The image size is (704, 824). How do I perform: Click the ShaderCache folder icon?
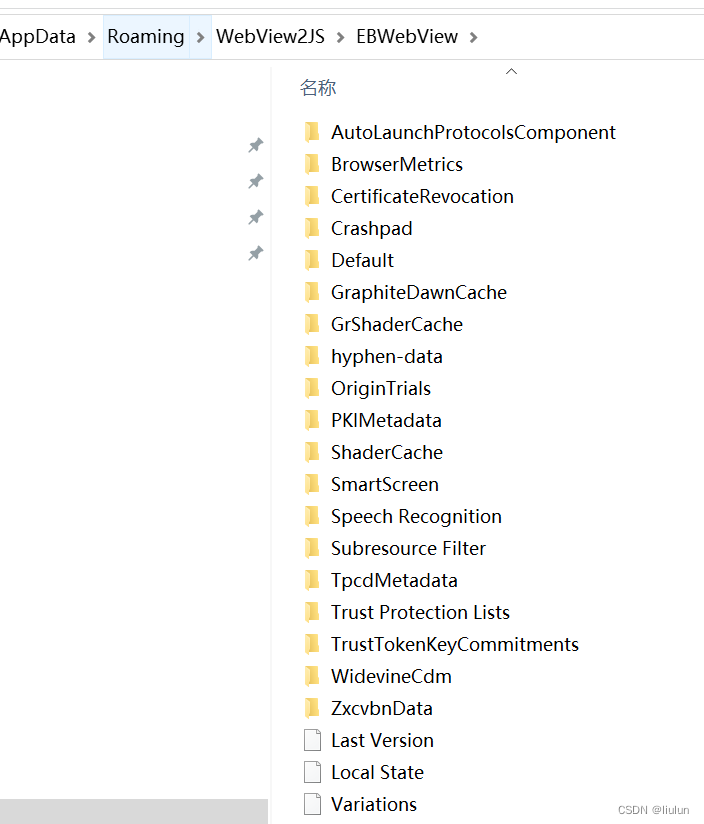pyautogui.click(x=312, y=452)
